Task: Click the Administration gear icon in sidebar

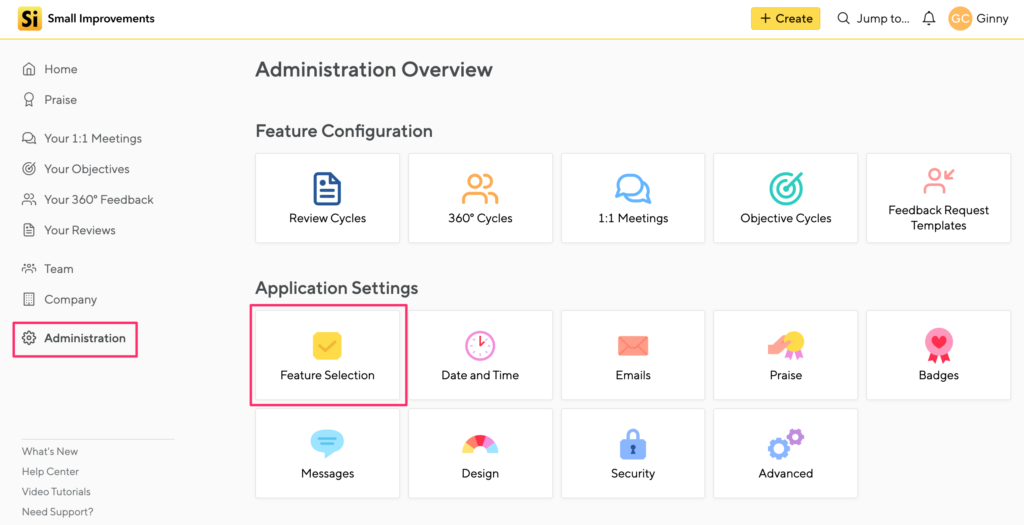Action: pos(29,338)
